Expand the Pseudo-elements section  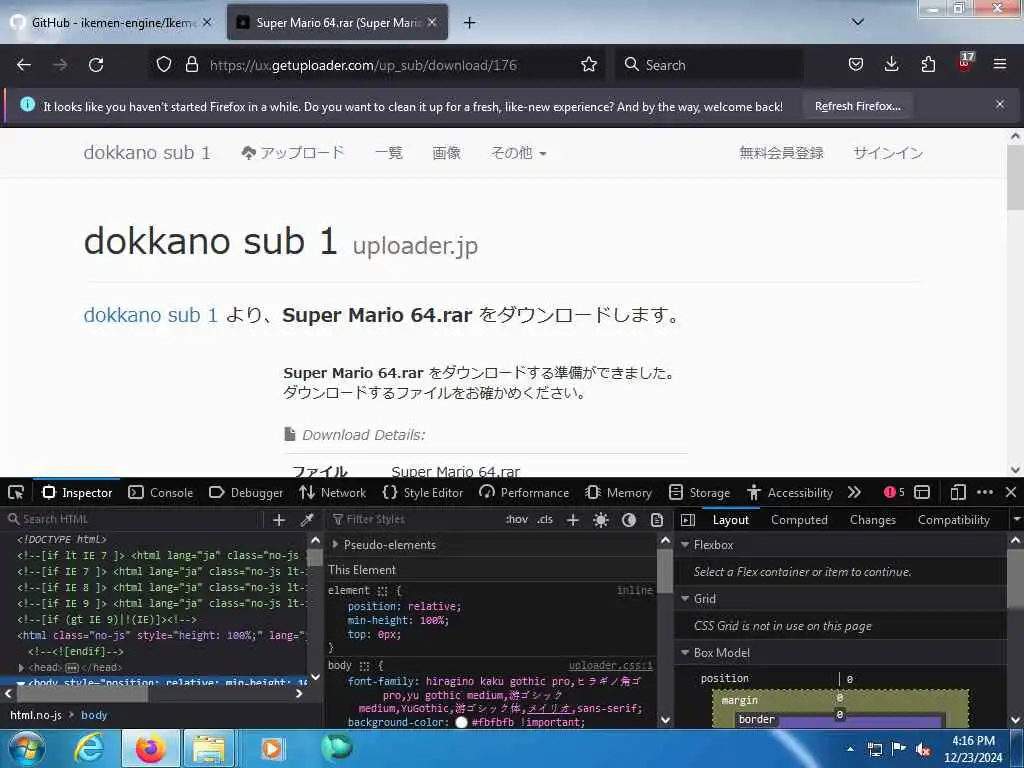tap(336, 545)
